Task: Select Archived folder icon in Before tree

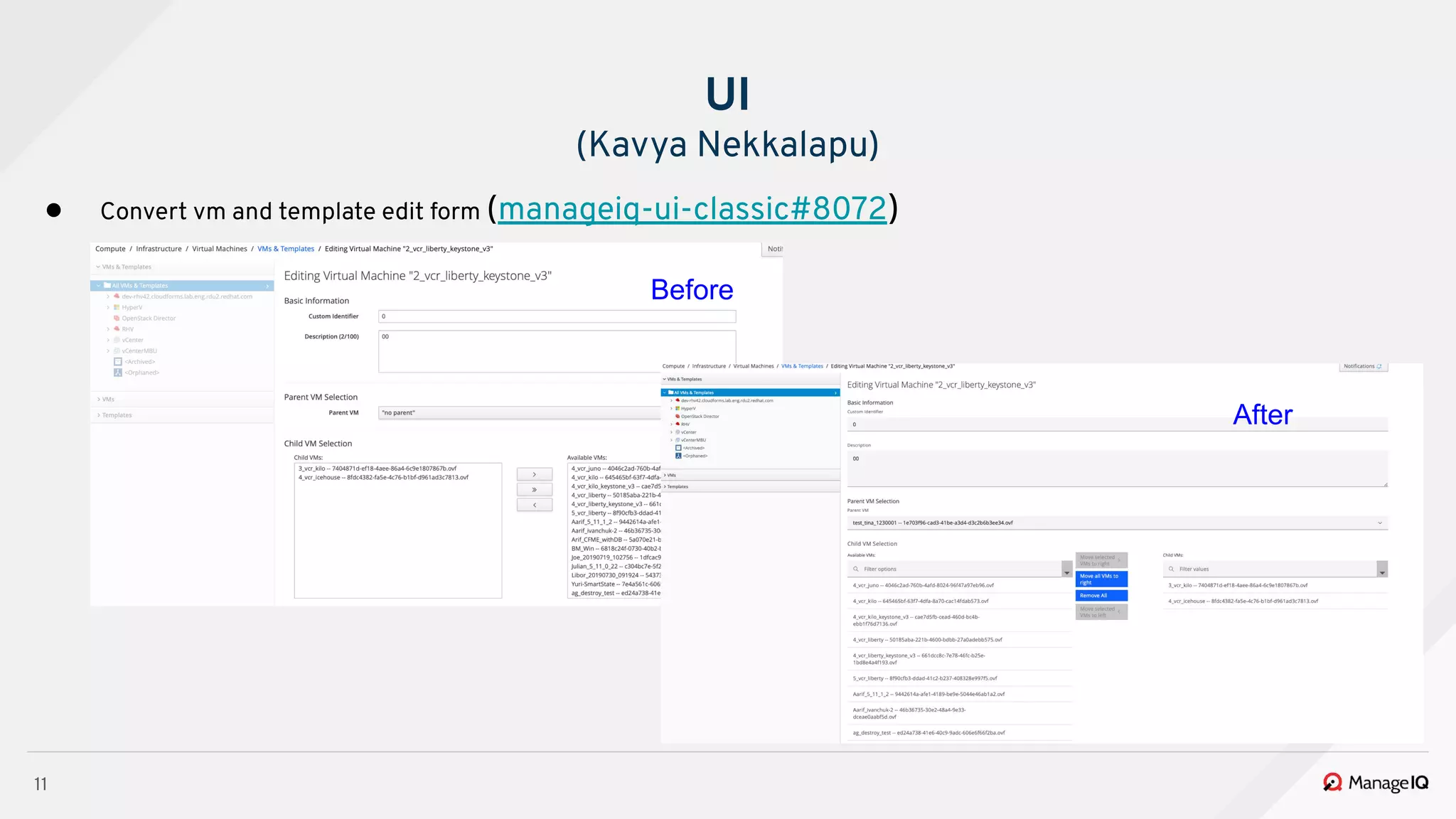Action: [x=118, y=362]
